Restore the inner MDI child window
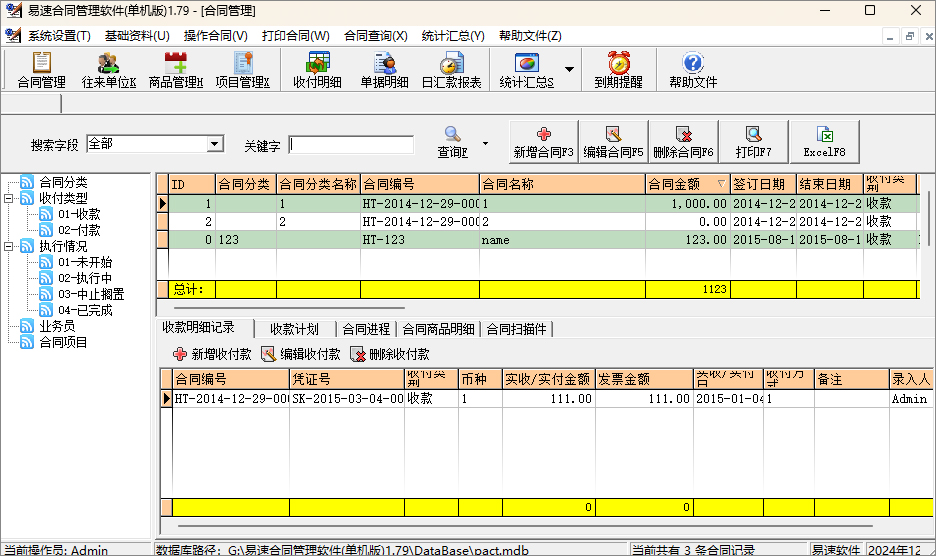This screenshot has height=556, width=936. tap(910, 36)
